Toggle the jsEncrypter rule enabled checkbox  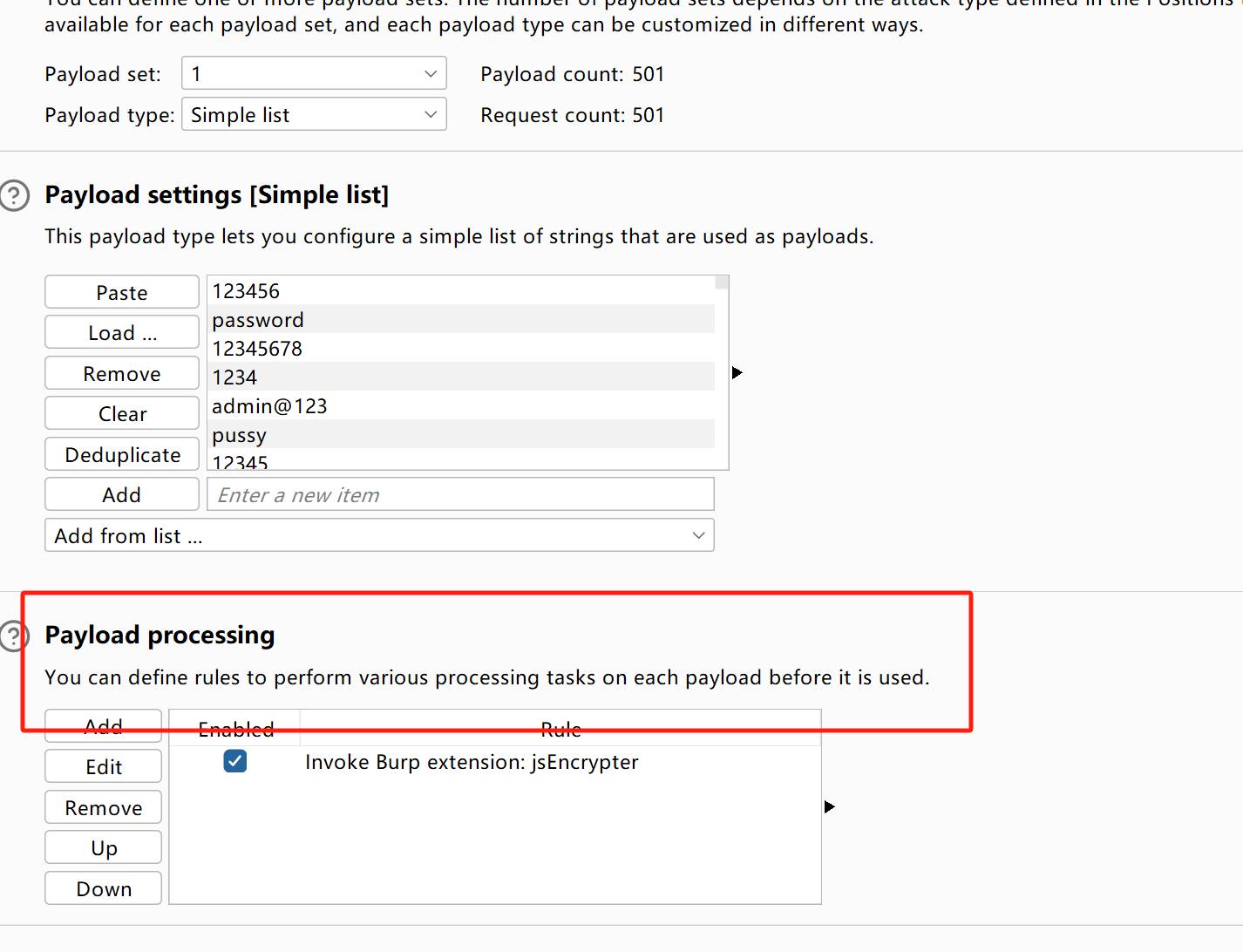[x=234, y=761]
